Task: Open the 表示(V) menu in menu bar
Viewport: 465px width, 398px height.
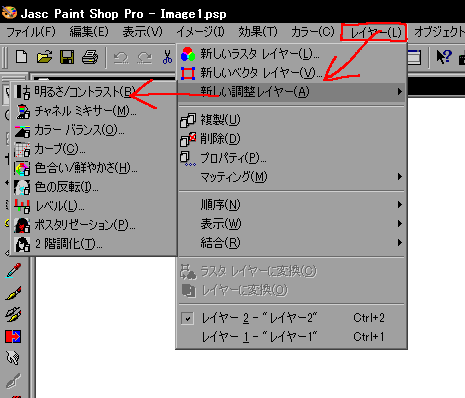Action: point(143,32)
